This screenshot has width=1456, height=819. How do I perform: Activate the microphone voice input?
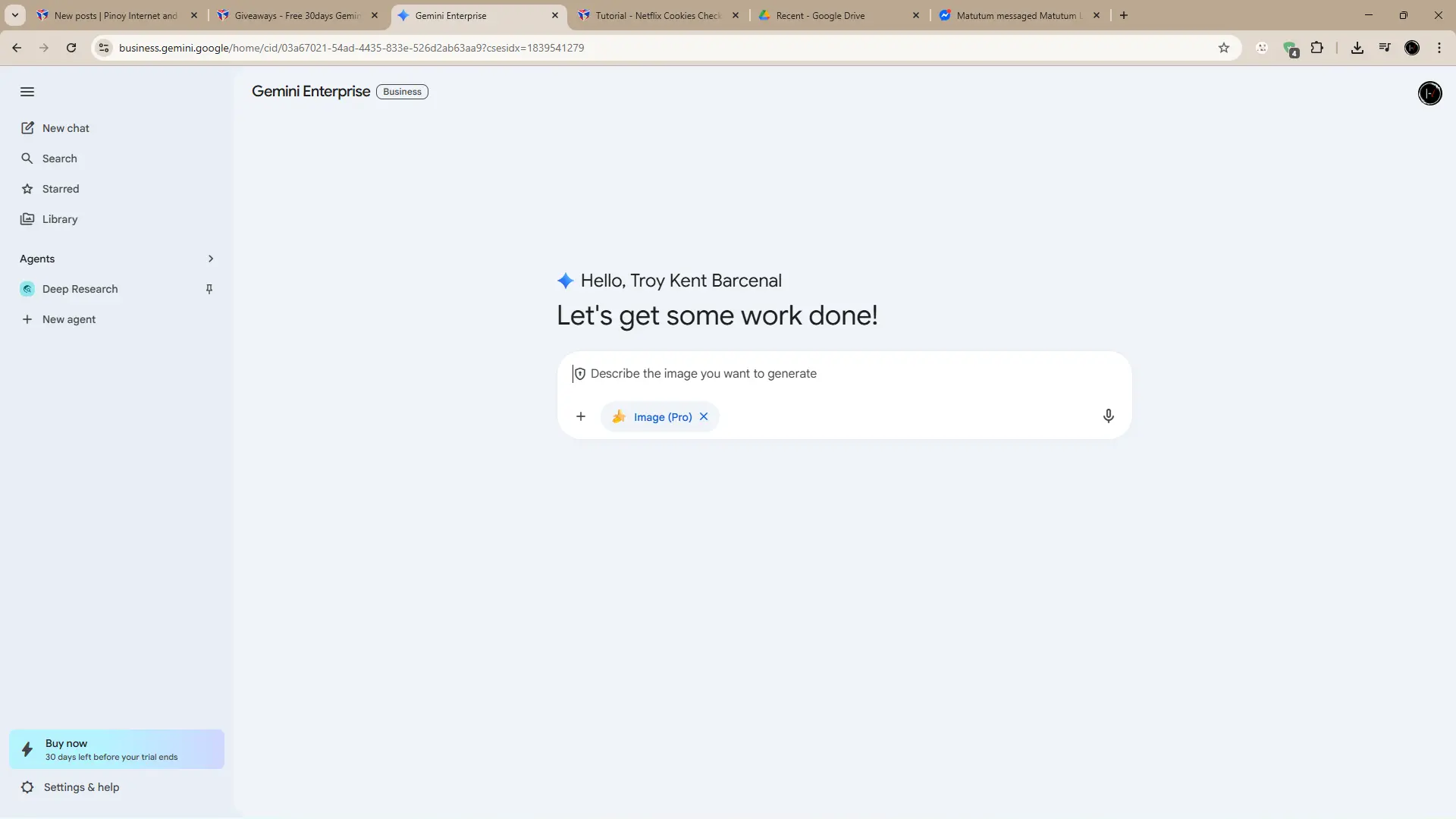(x=1108, y=416)
